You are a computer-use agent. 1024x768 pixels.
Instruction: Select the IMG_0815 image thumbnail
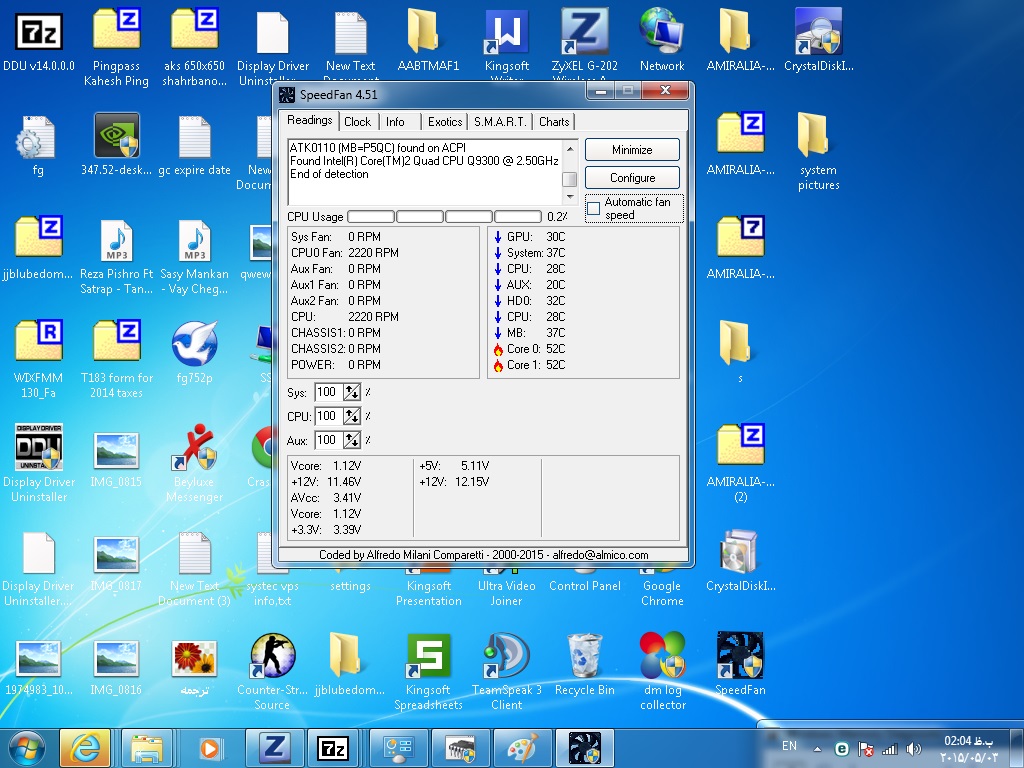(116, 451)
